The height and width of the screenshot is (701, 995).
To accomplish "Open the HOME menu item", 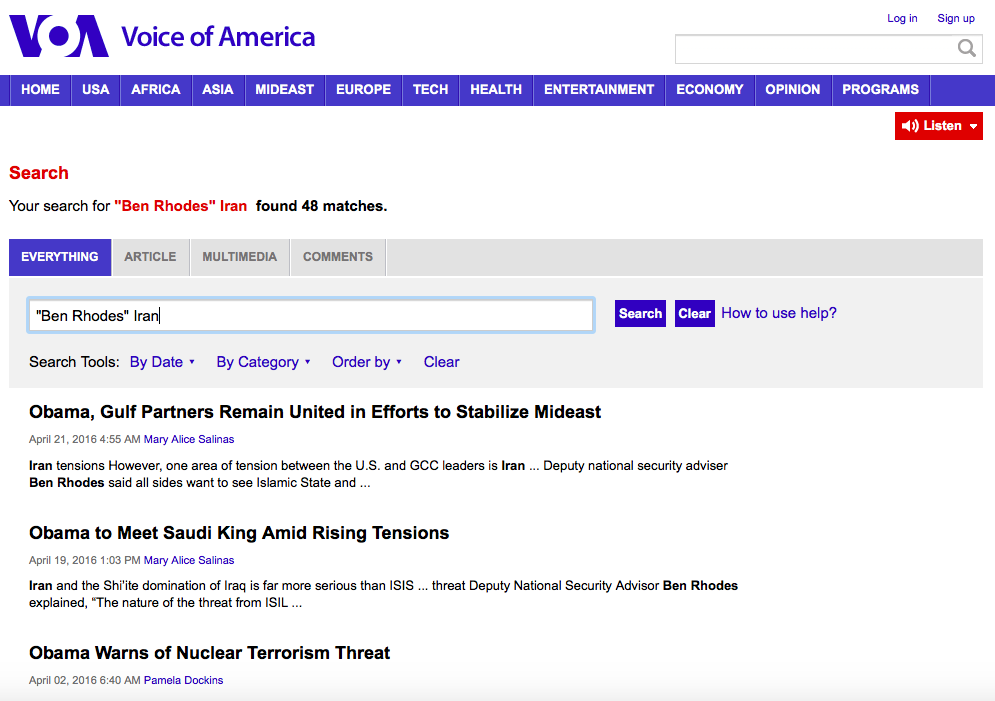I will coord(40,89).
